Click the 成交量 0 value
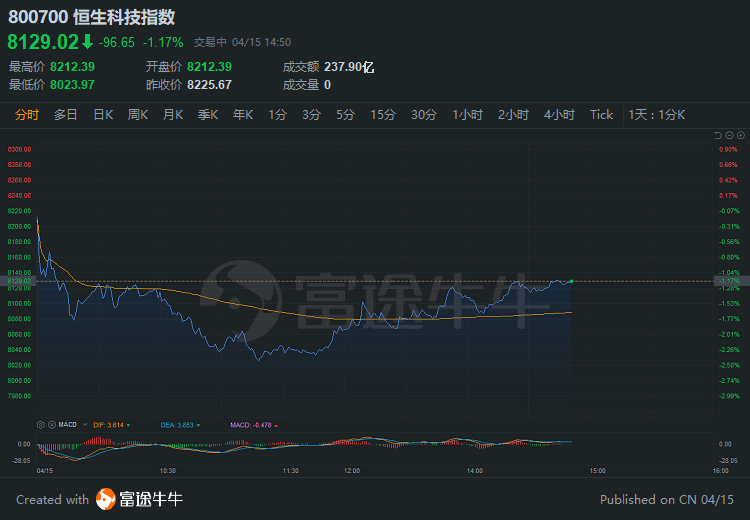This screenshot has height=520, width=750. [x=328, y=85]
